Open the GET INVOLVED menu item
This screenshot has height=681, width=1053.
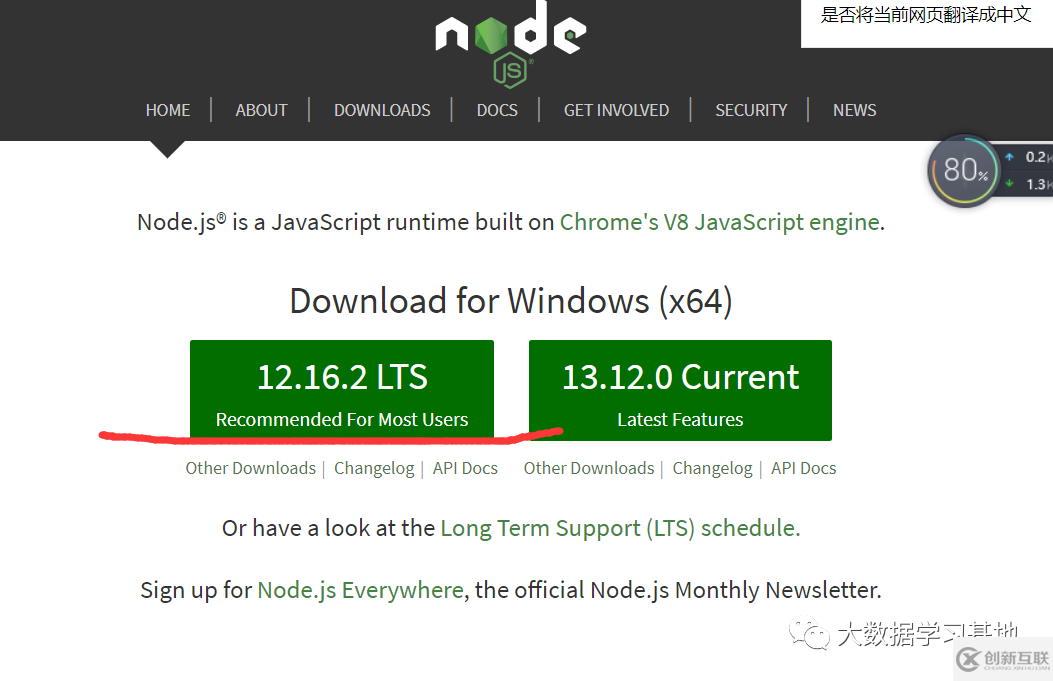pyautogui.click(x=616, y=110)
